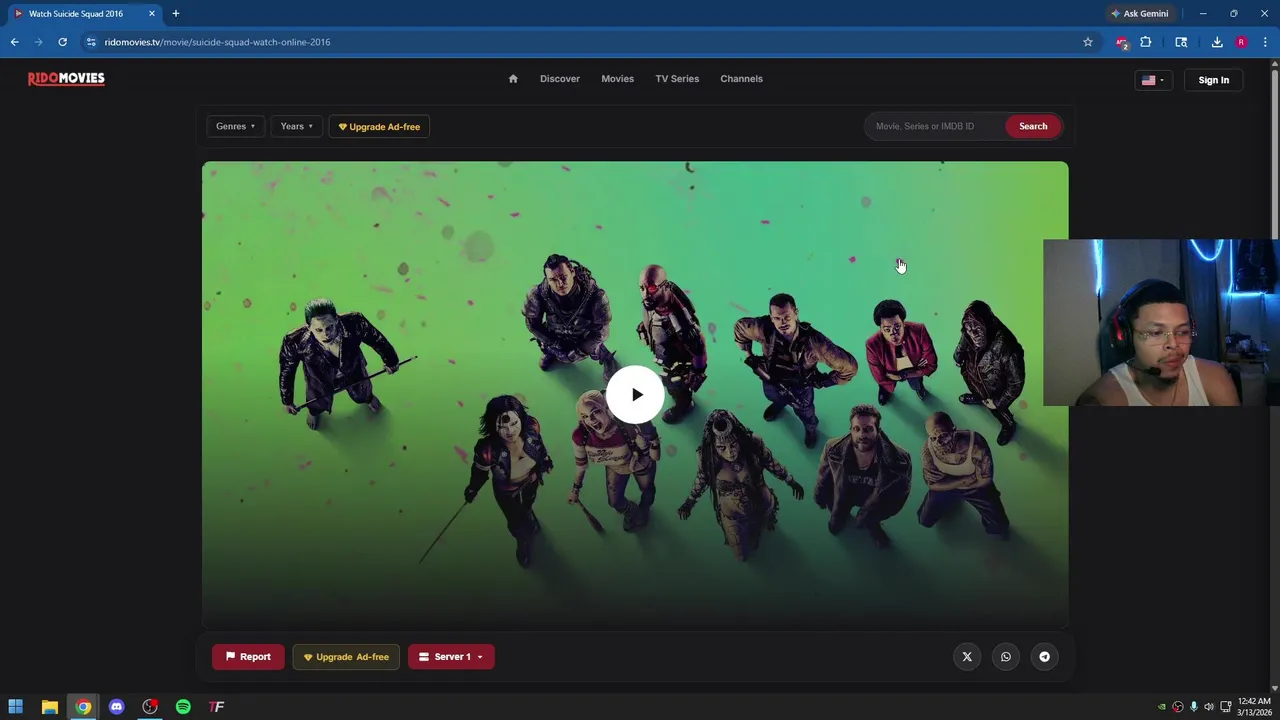1280x720 pixels.
Task: Close the Watch Suicide Squad 2016 tab
Action: tap(152, 14)
